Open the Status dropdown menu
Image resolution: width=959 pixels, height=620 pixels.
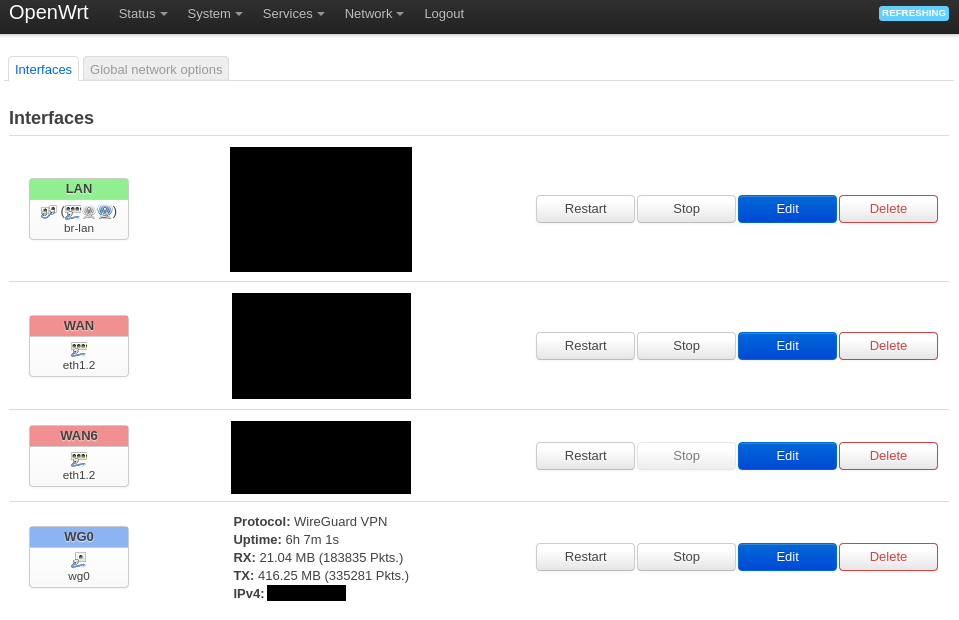click(x=142, y=14)
